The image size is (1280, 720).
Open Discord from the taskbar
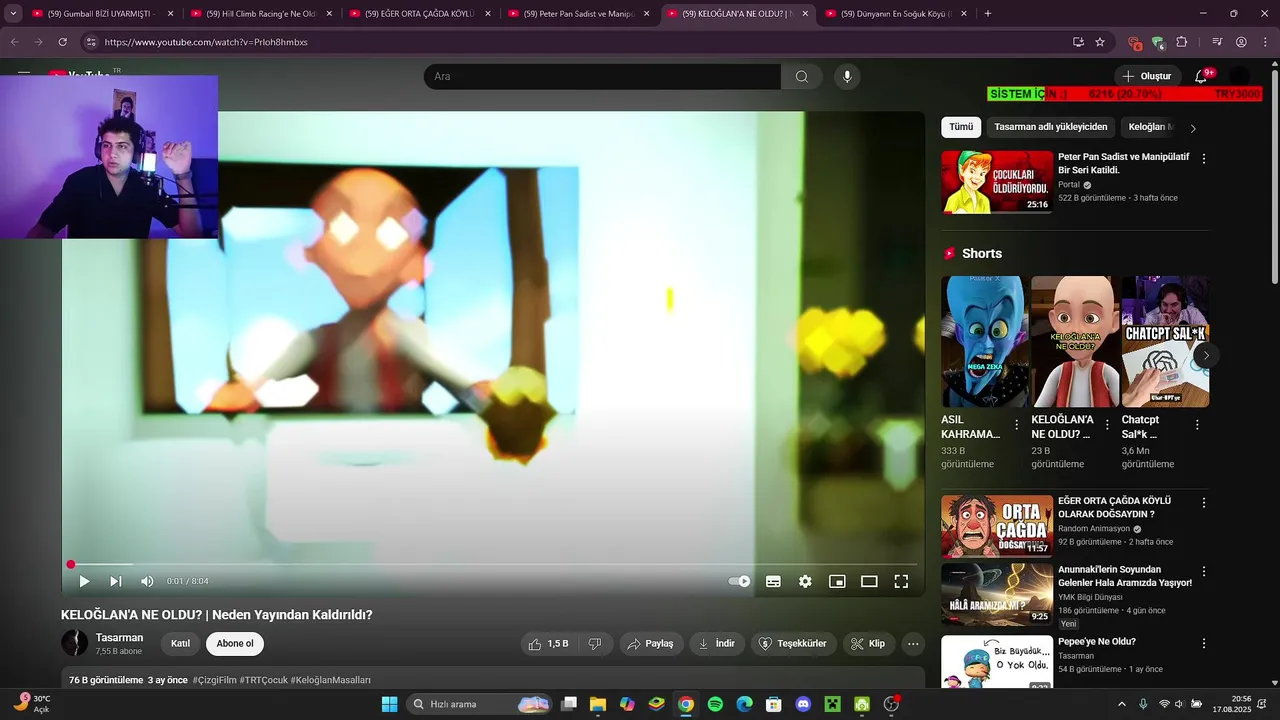click(x=803, y=704)
